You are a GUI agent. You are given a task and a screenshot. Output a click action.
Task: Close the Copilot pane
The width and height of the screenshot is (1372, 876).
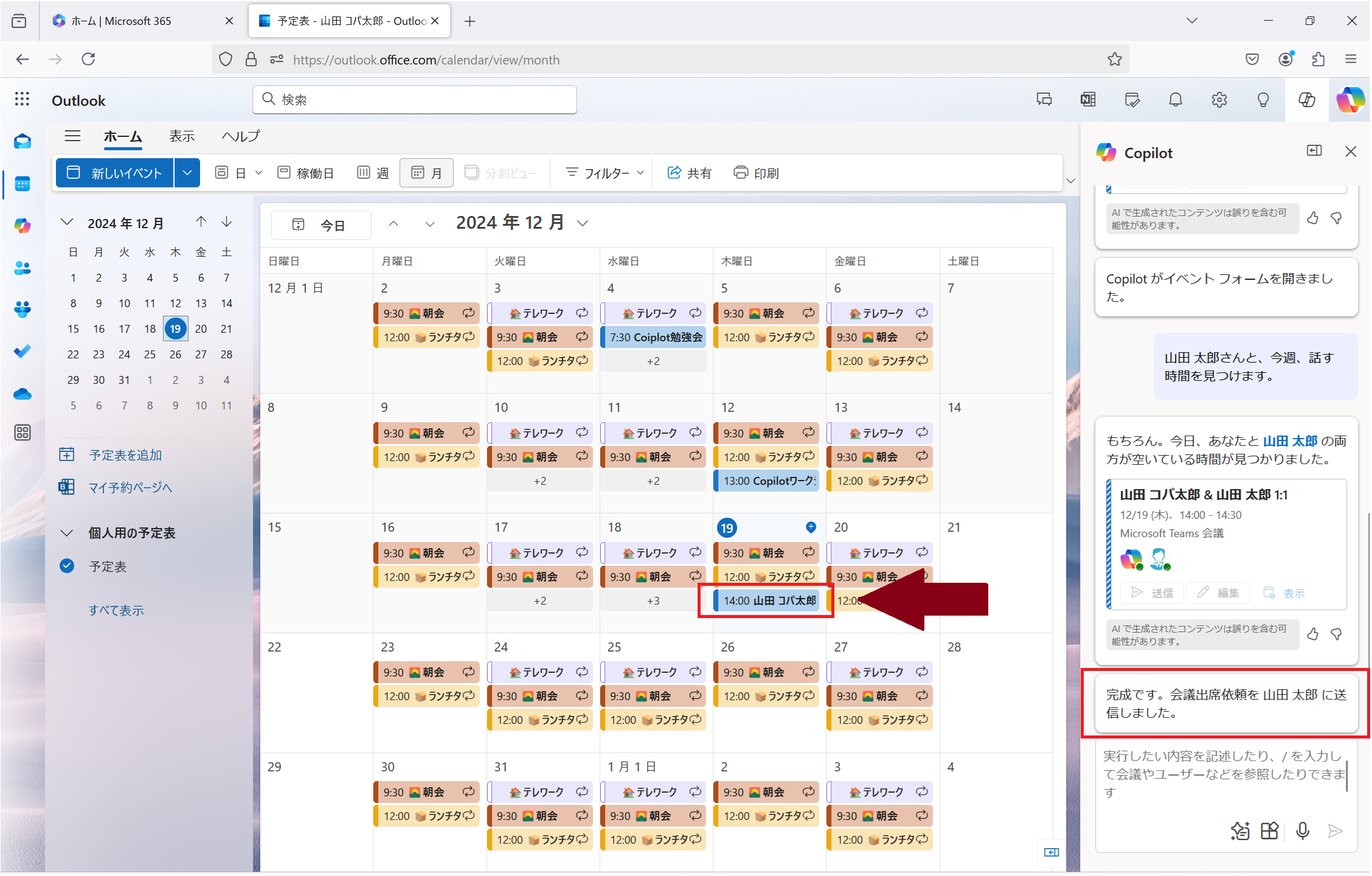(1351, 151)
